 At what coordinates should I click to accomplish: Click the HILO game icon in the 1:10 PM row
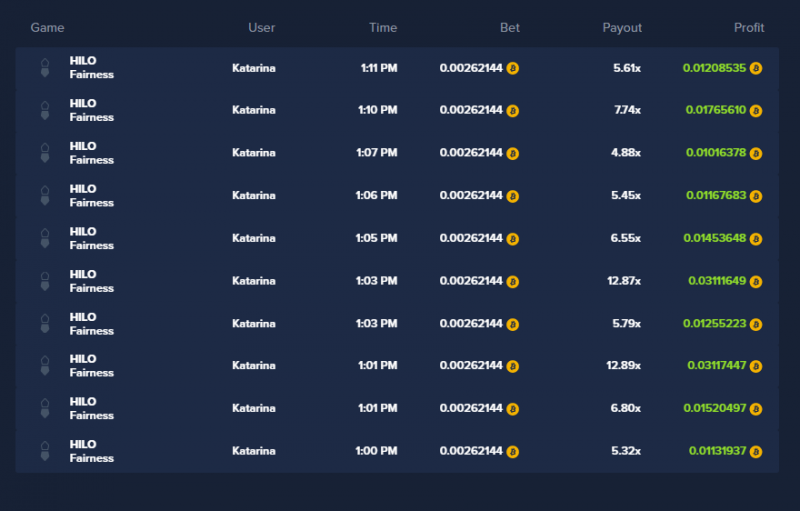[x=45, y=111]
